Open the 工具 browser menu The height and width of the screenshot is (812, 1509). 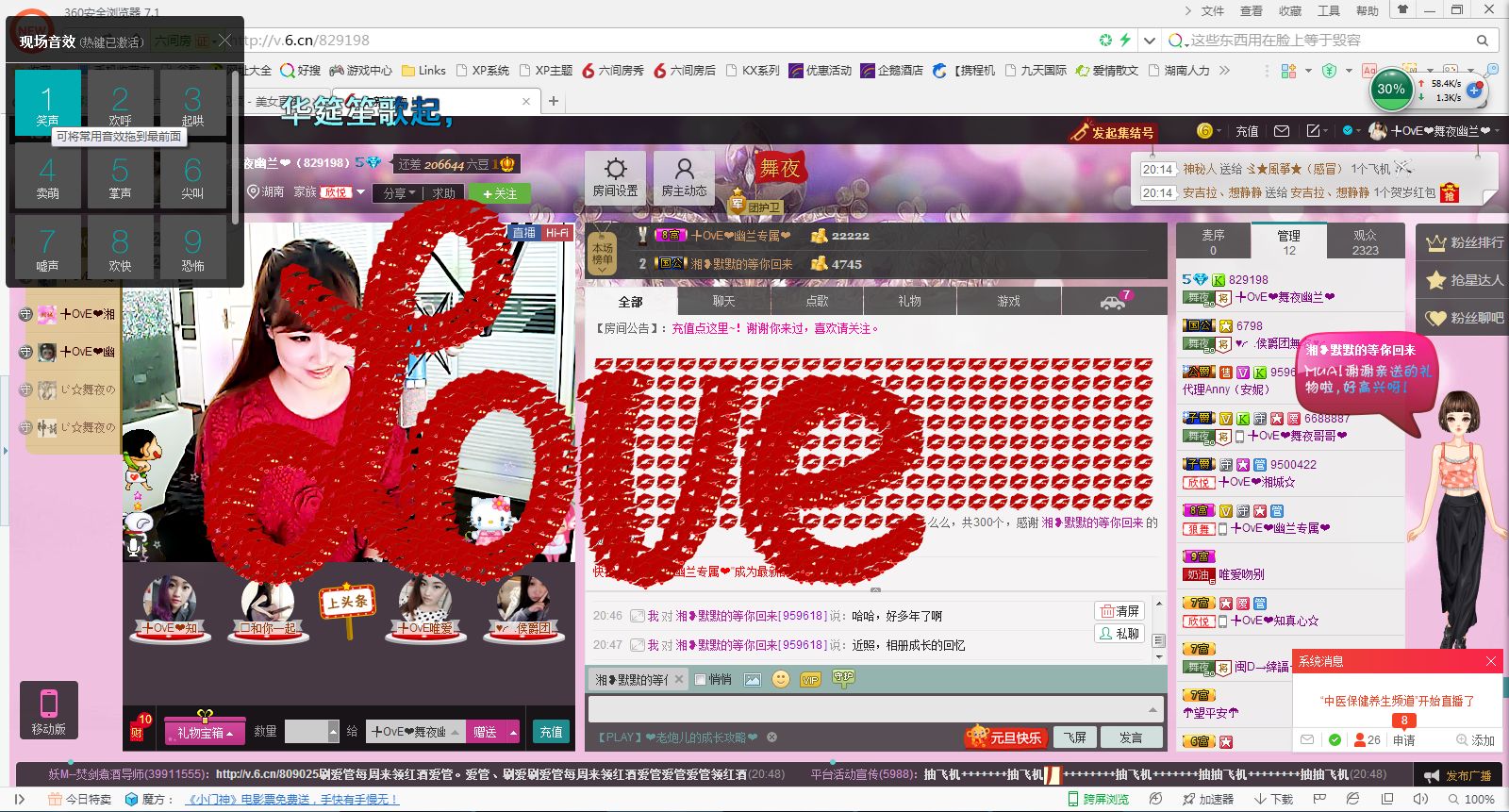click(1328, 10)
